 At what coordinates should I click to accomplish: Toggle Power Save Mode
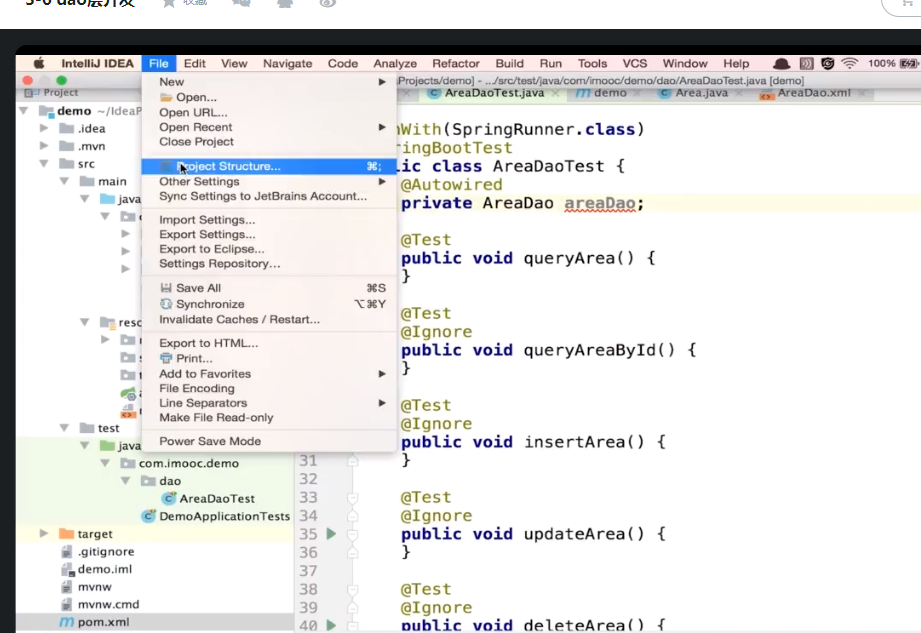click(269, 441)
